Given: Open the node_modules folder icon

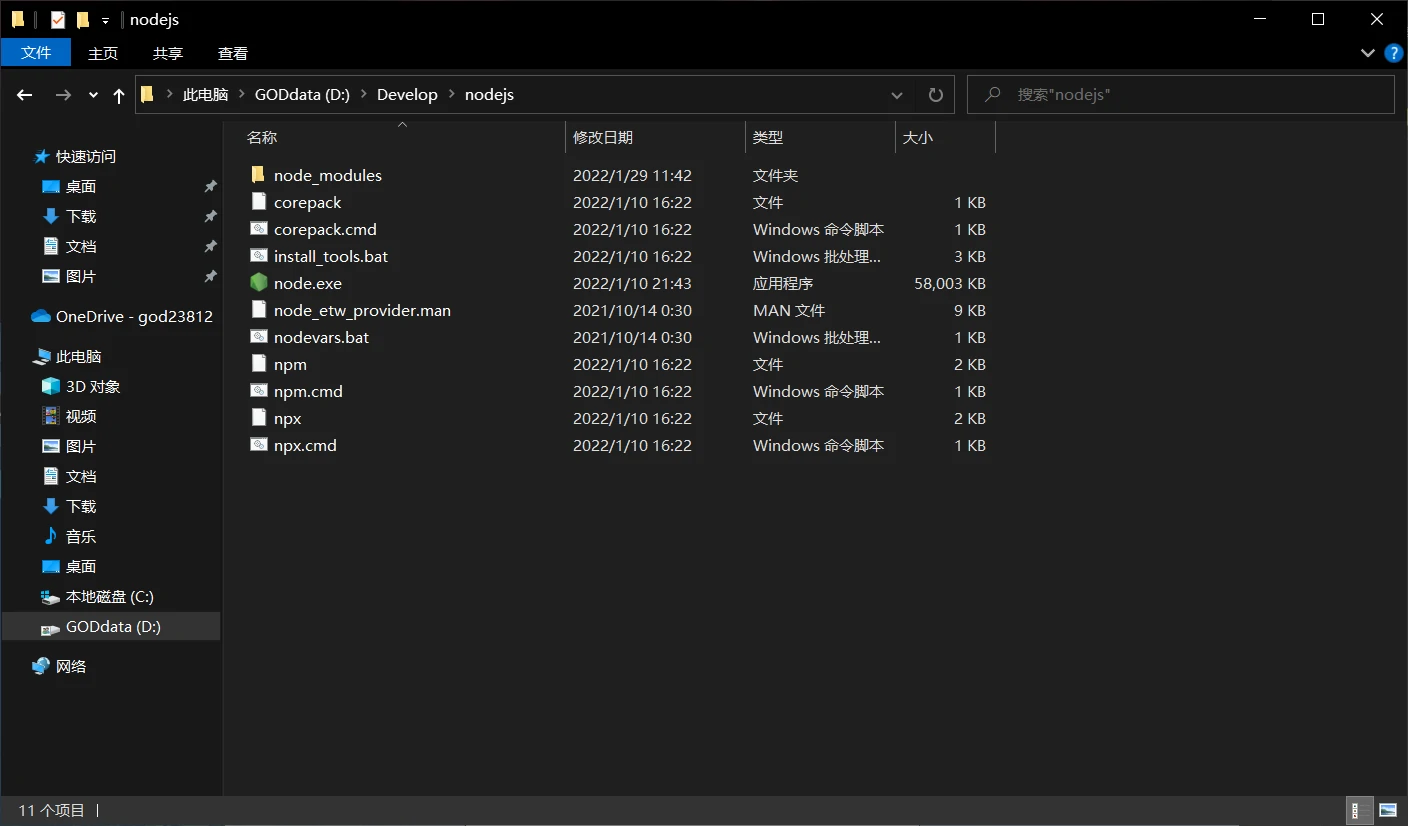Looking at the screenshot, I should click(x=258, y=175).
